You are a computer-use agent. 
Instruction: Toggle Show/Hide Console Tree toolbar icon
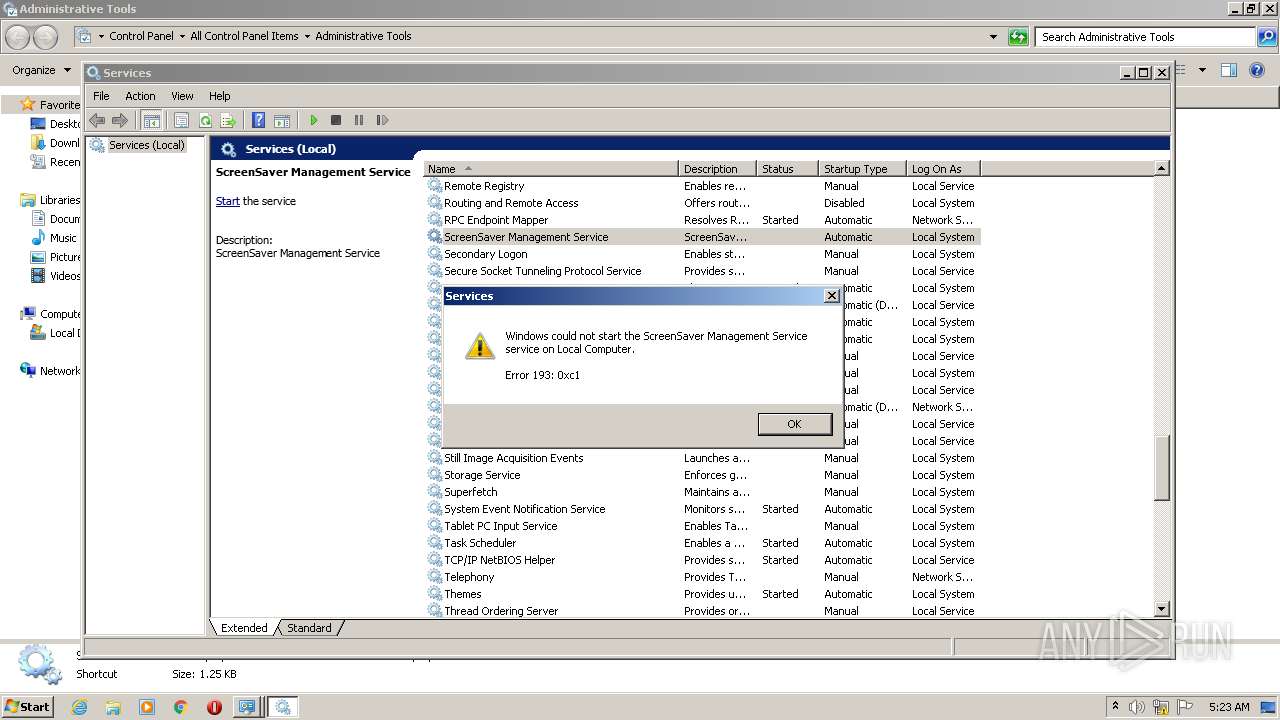[x=151, y=120]
